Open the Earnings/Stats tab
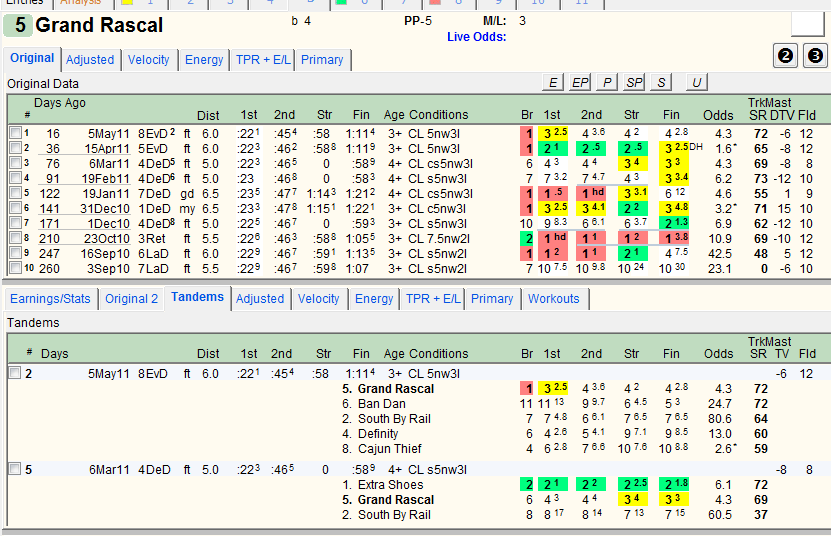Viewport: 831px width, 536px height. pos(50,299)
